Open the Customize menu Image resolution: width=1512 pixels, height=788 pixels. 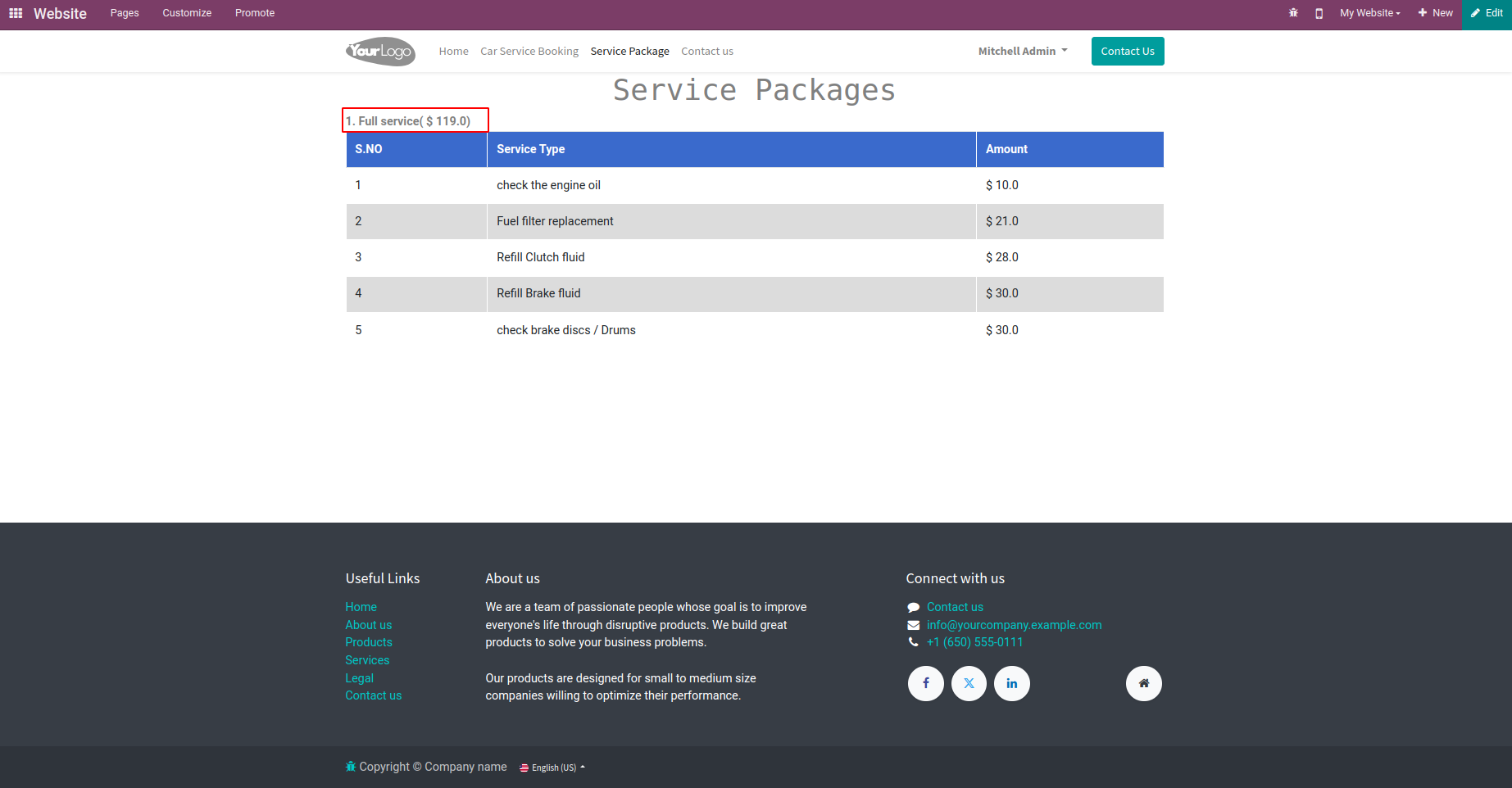(x=187, y=13)
